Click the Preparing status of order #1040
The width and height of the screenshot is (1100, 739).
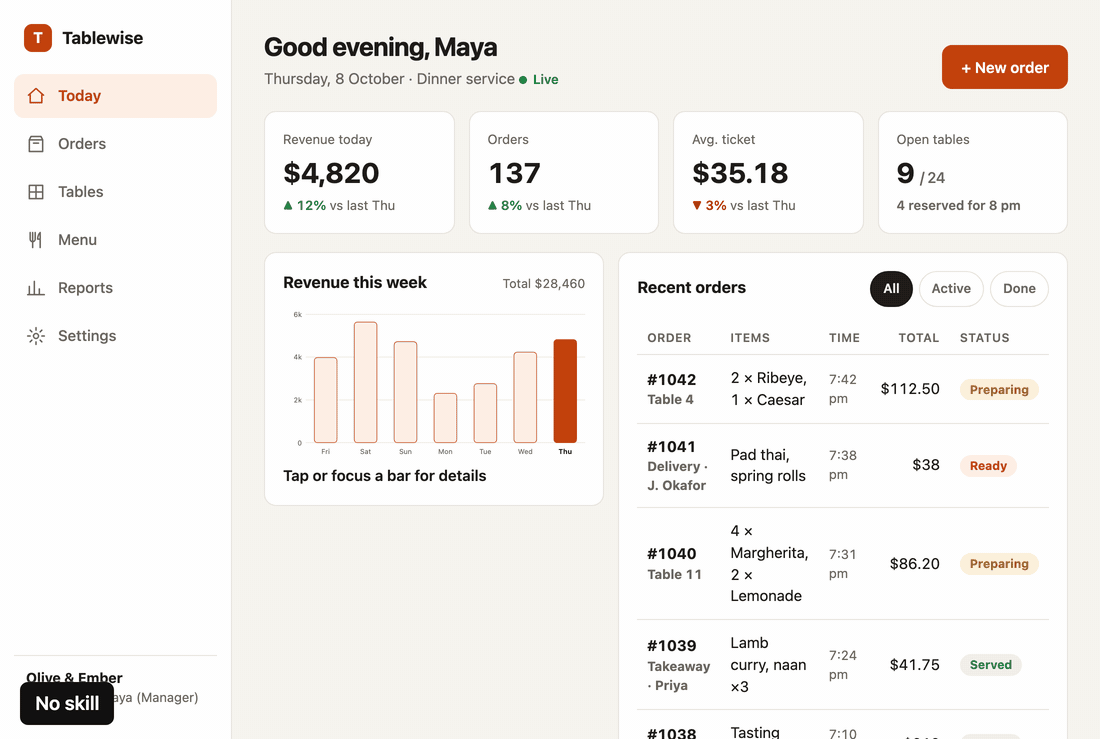point(999,564)
